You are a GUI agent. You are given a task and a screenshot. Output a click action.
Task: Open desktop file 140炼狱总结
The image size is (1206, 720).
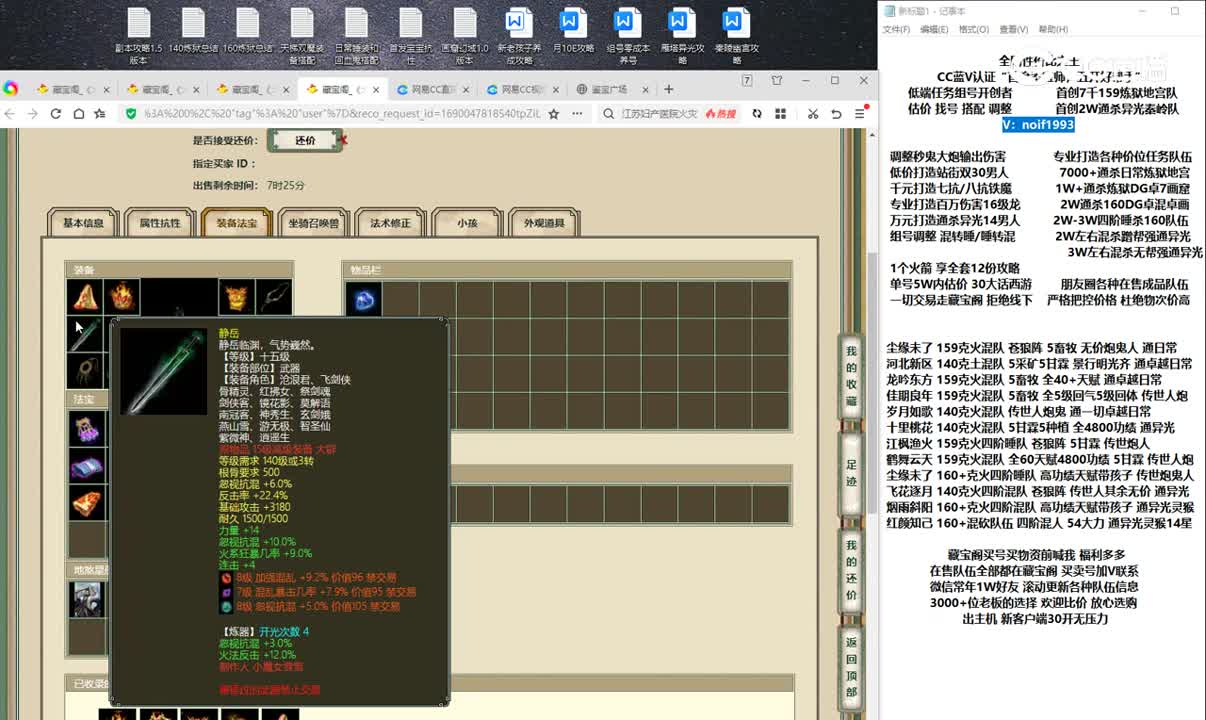[x=193, y=30]
